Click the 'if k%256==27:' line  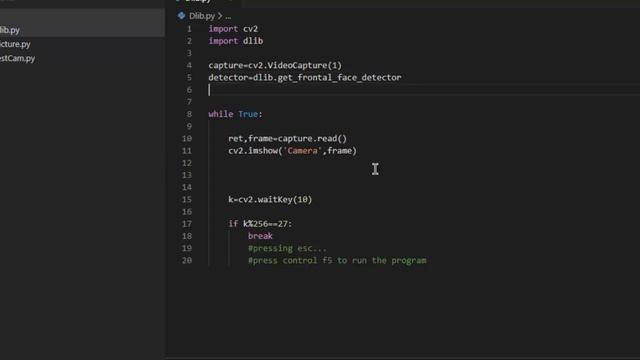[260, 224]
